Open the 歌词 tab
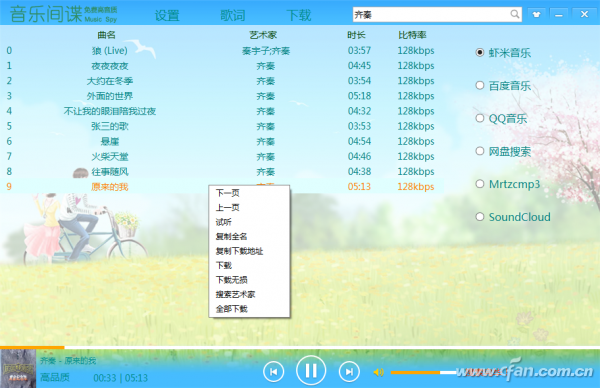The image size is (600, 388). (233, 15)
